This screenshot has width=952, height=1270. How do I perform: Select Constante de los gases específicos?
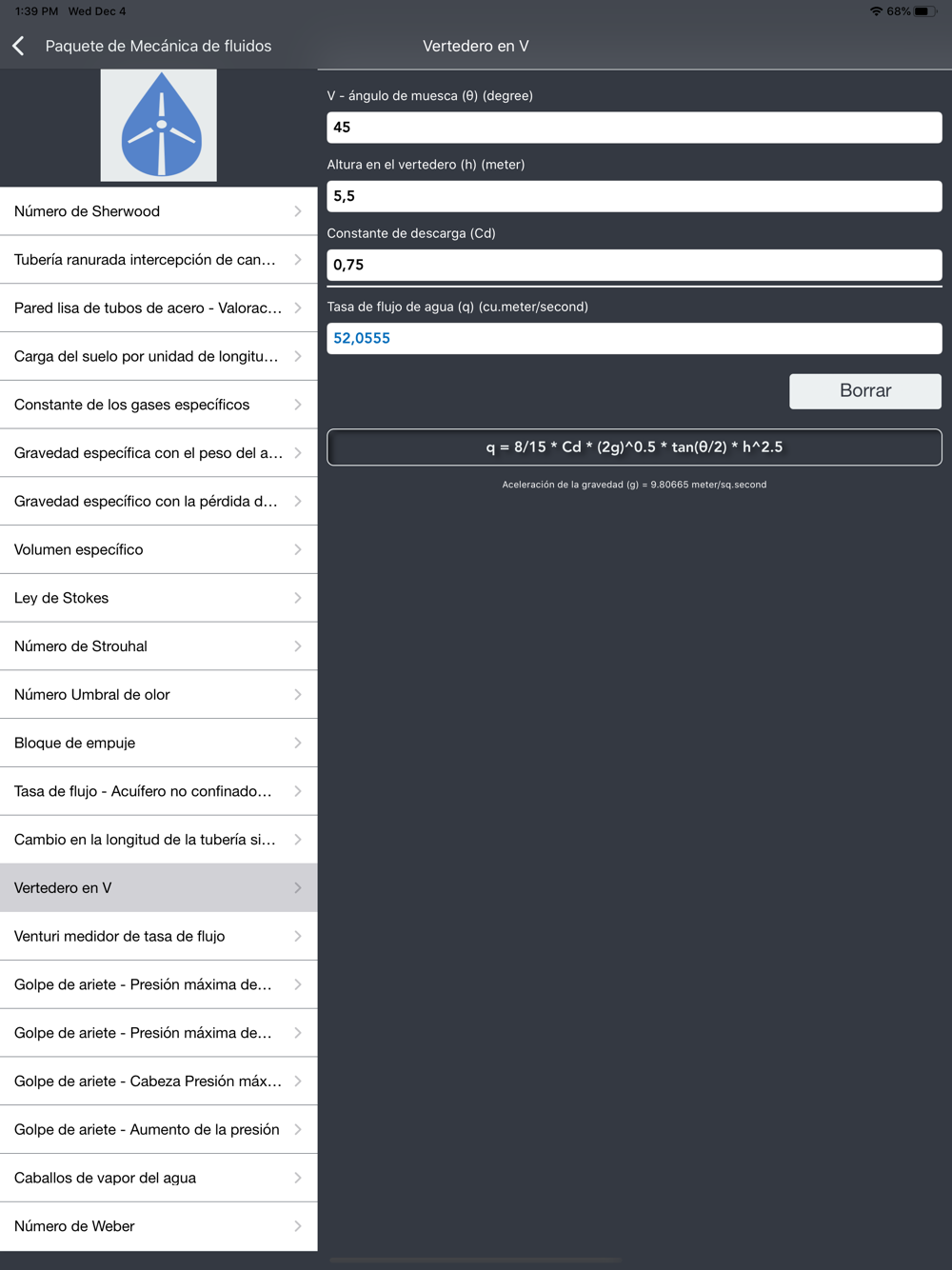pyautogui.click(x=158, y=405)
